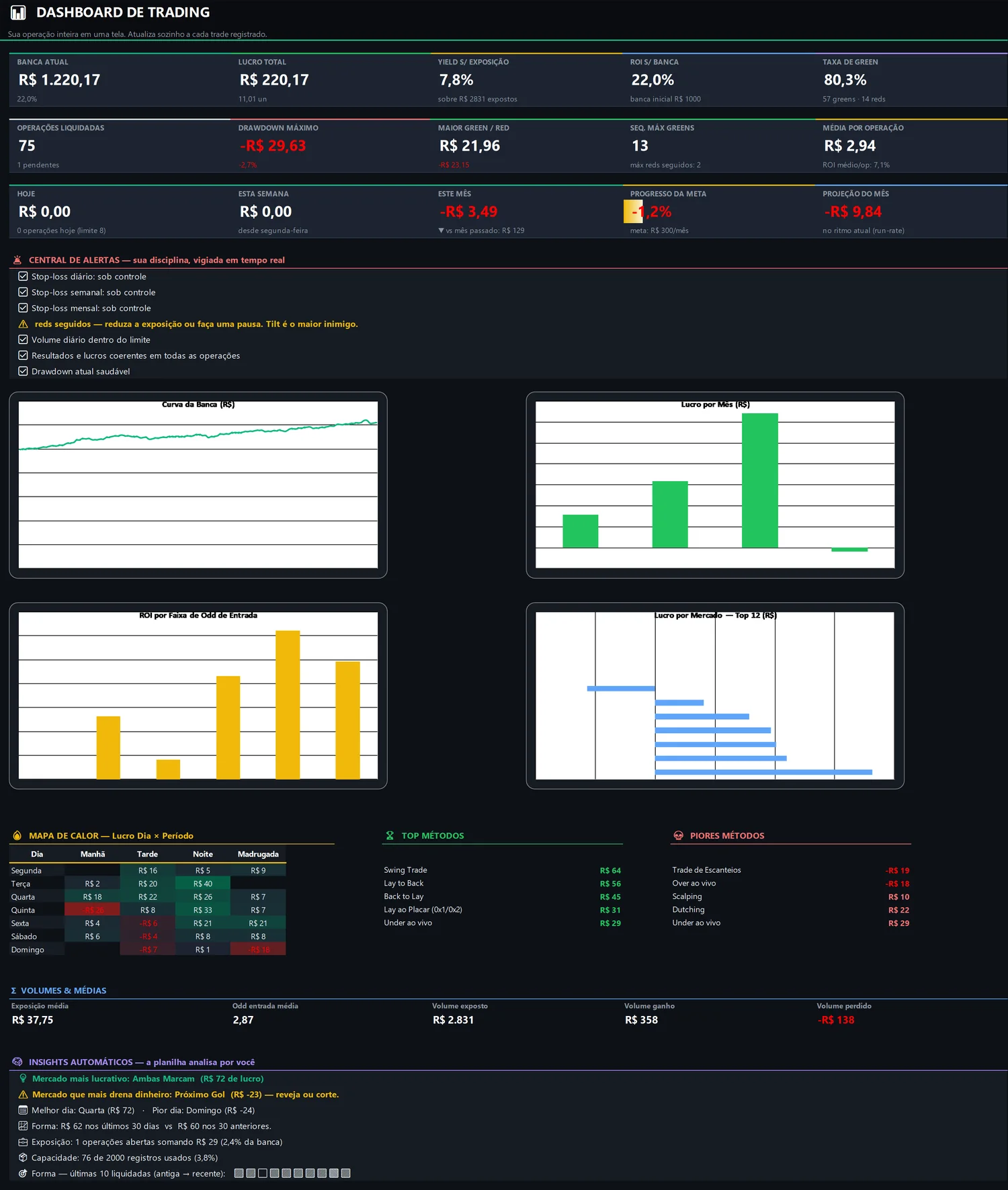Toggle the Stop-loss semanal checkbox
The image size is (1008, 1190).
(23, 292)
